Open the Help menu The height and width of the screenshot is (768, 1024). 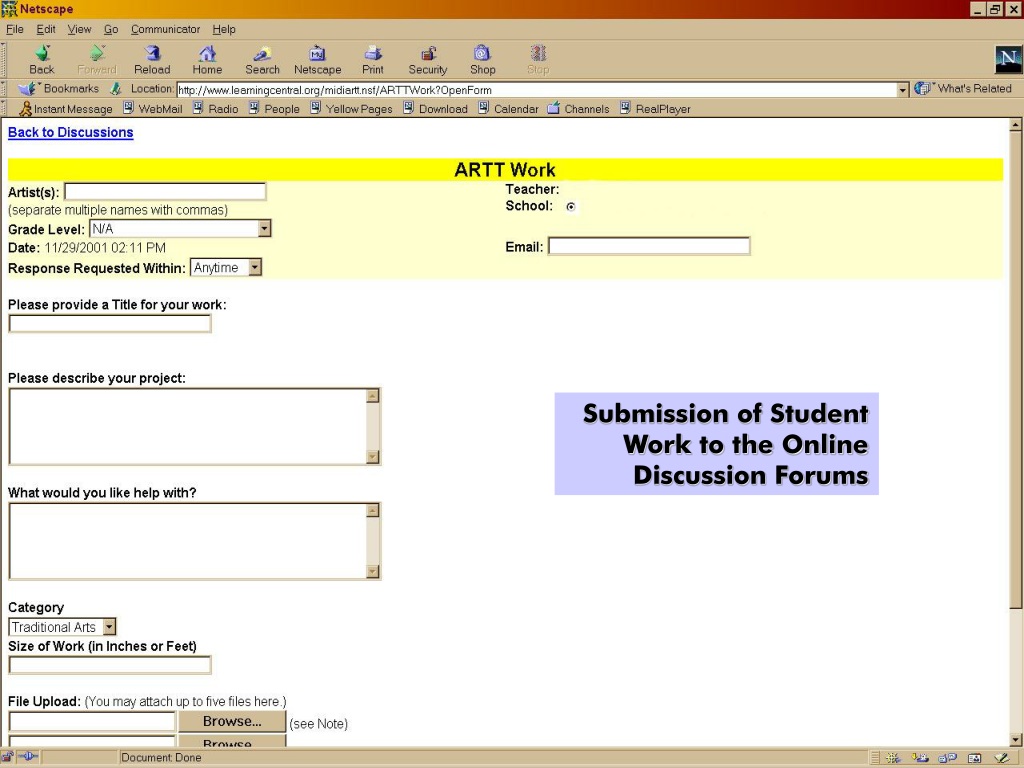223,29
